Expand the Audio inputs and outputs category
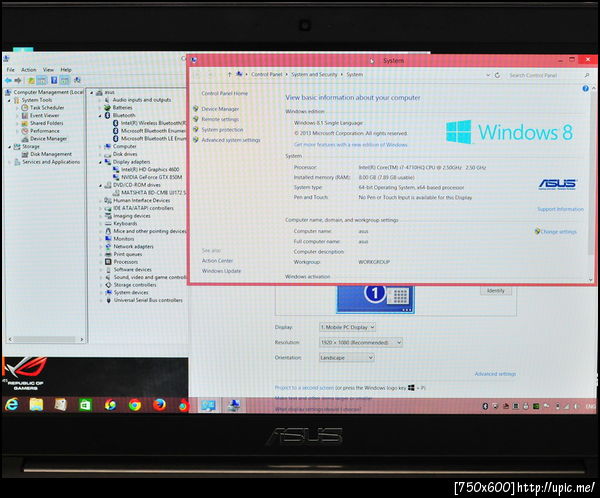Image resolution: width=600 pixels, height=498 pixels. click(x=100, y=100)
